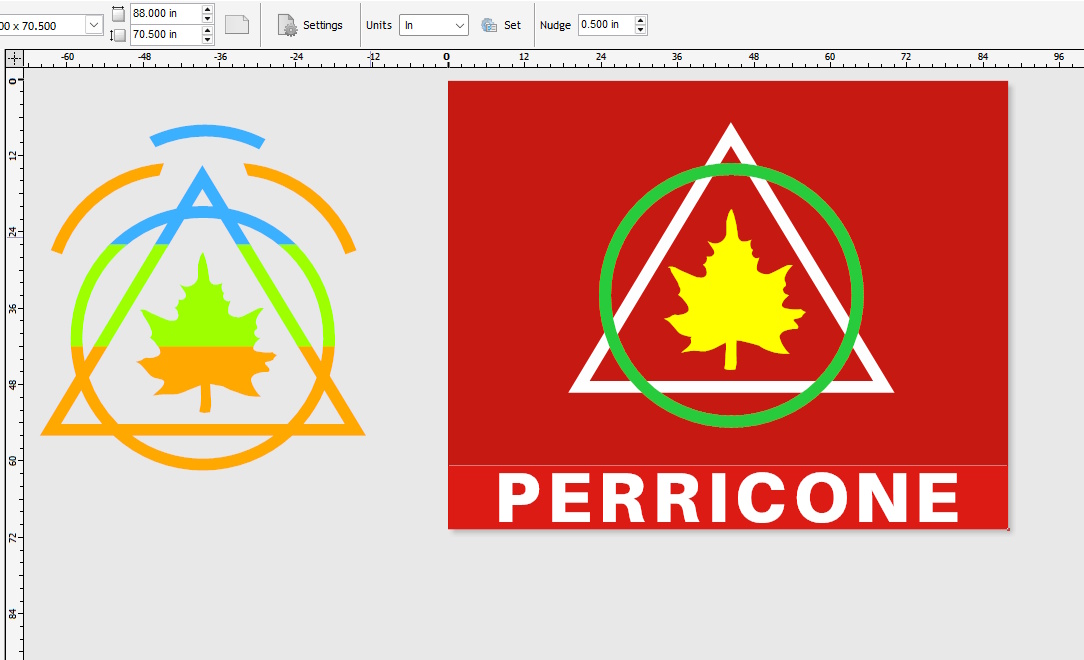Expand the page size preset dropdown
The height and width of the screenshot is (660, 1084).
point(94,25)
